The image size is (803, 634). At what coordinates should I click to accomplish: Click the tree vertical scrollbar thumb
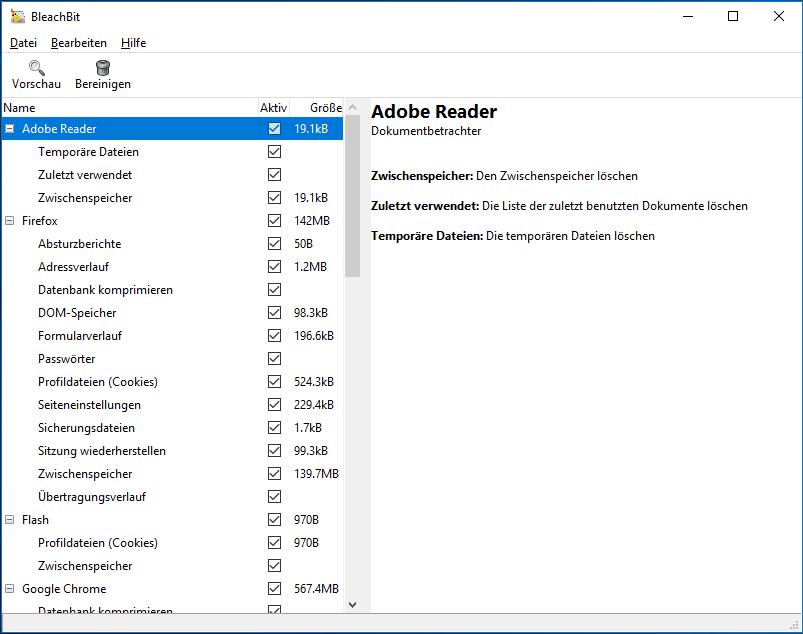(352, 196)
